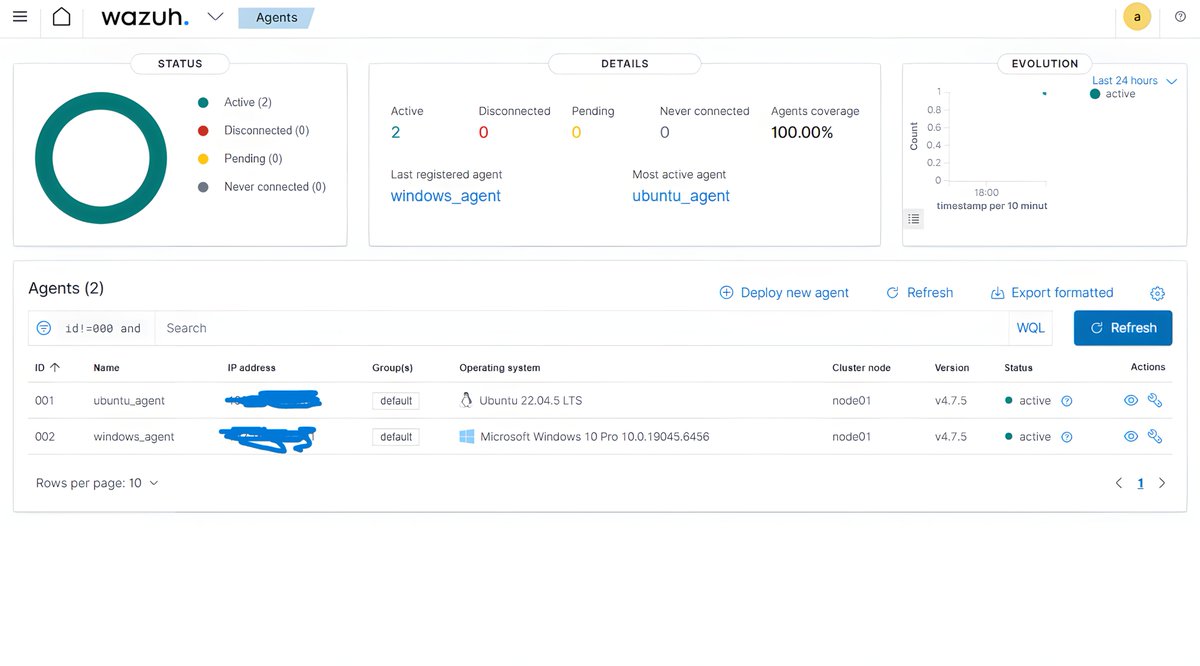Open most active agent ubuntu_agent link
Image resolution: width=1200 pixels, height=666 pixels.
point(681,196)
